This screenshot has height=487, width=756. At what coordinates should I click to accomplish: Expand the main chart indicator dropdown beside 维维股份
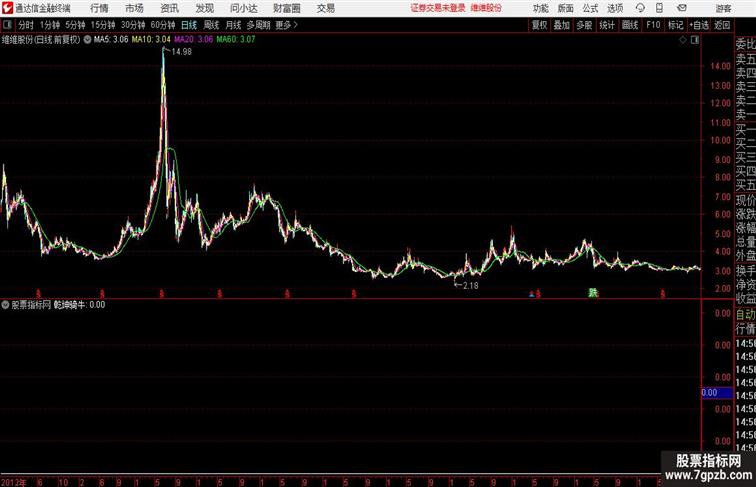pos(87,40)
